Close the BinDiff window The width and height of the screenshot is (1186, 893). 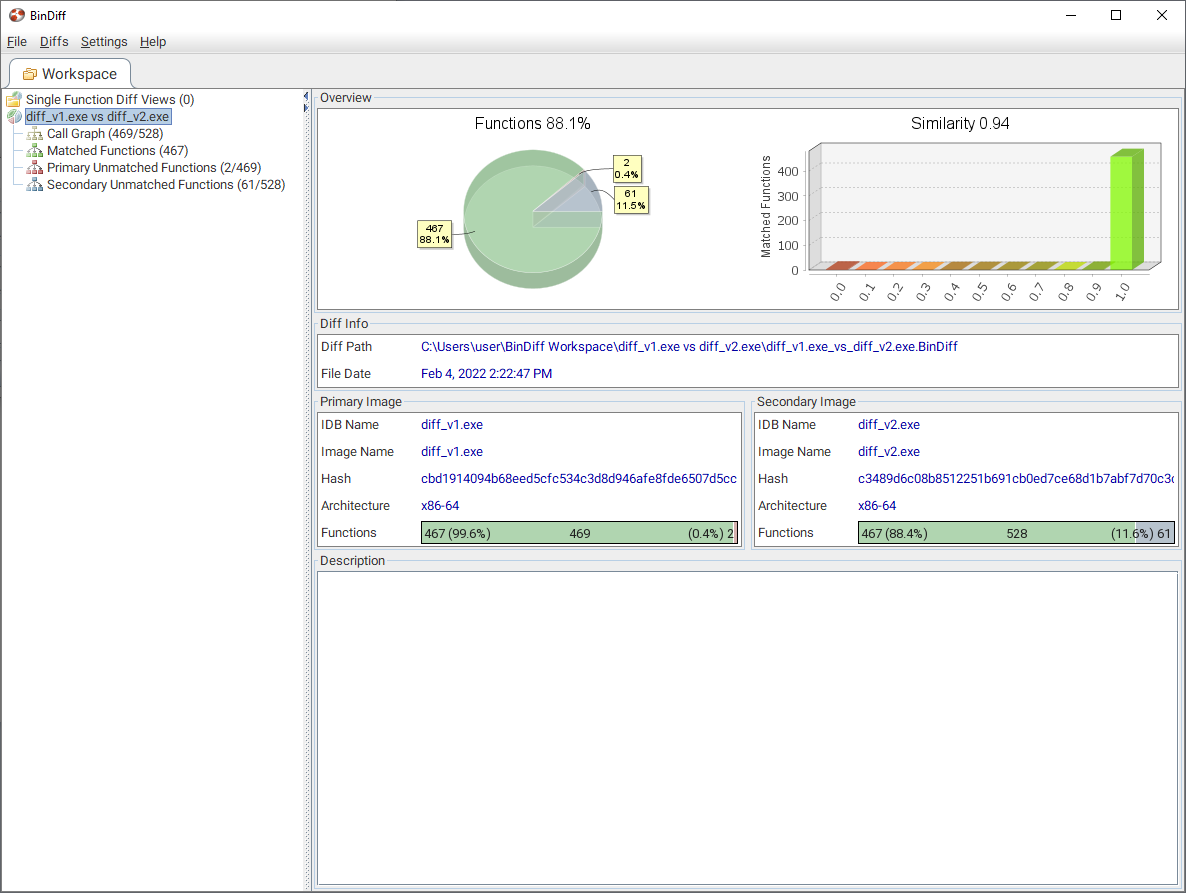click(1162, 15)
